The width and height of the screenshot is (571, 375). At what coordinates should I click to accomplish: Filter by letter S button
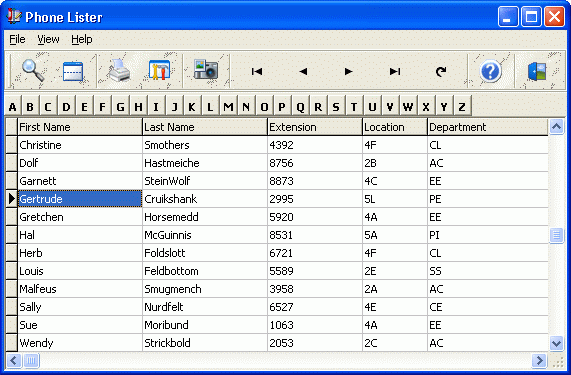click(336, 106)
